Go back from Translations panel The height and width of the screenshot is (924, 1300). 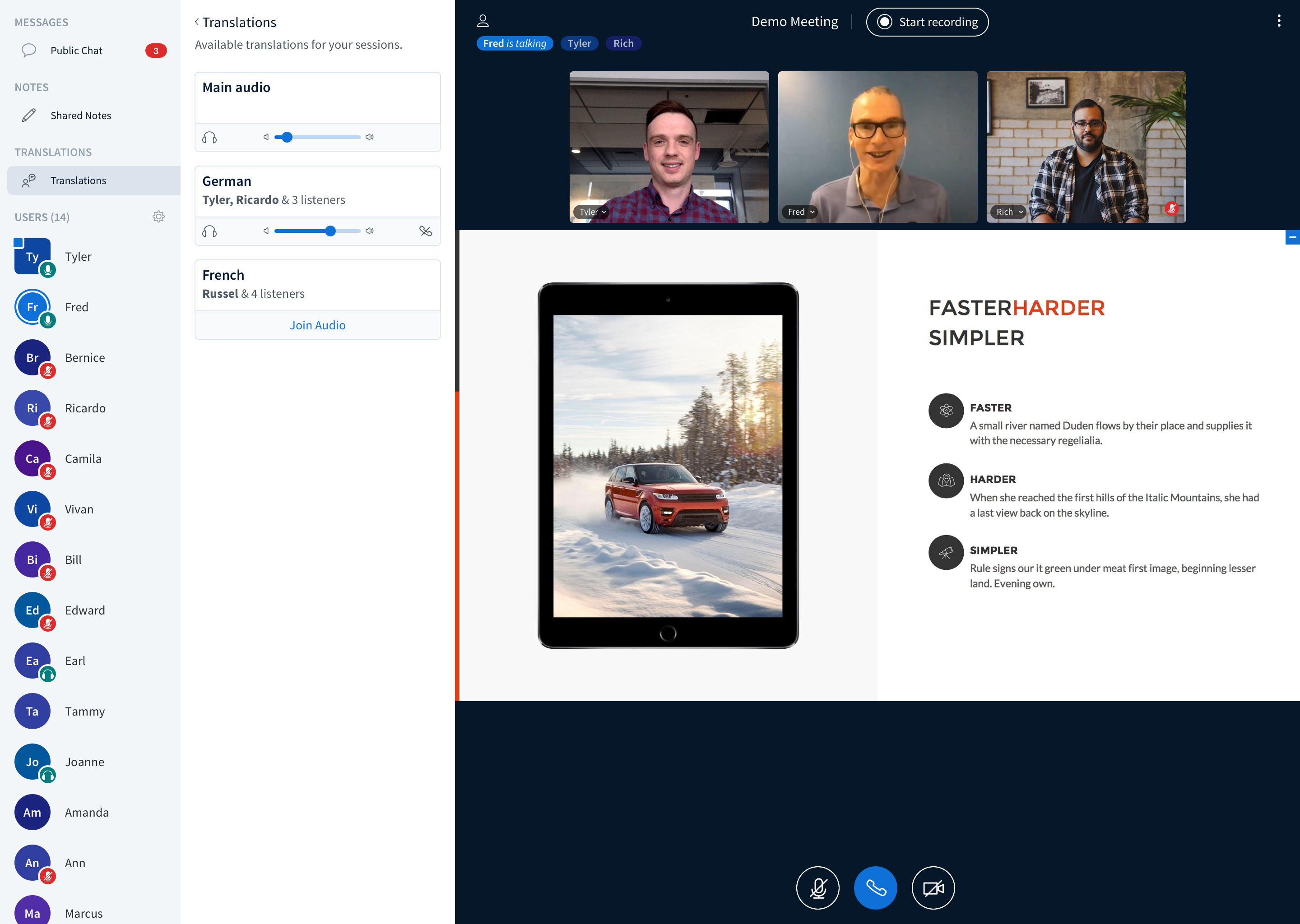click(x=197, y=22)
